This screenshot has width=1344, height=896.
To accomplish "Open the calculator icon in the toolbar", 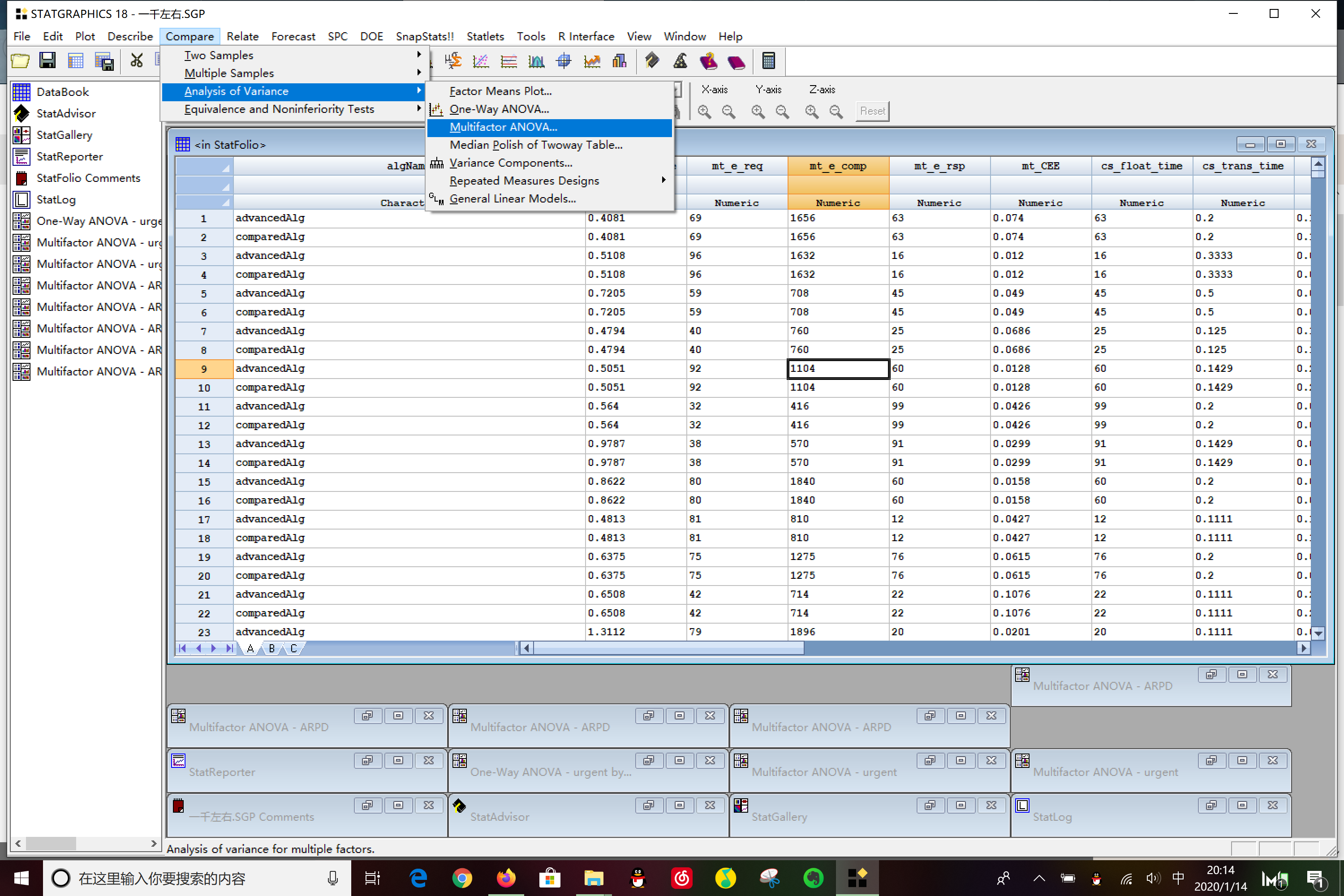I will coord(769,60).
